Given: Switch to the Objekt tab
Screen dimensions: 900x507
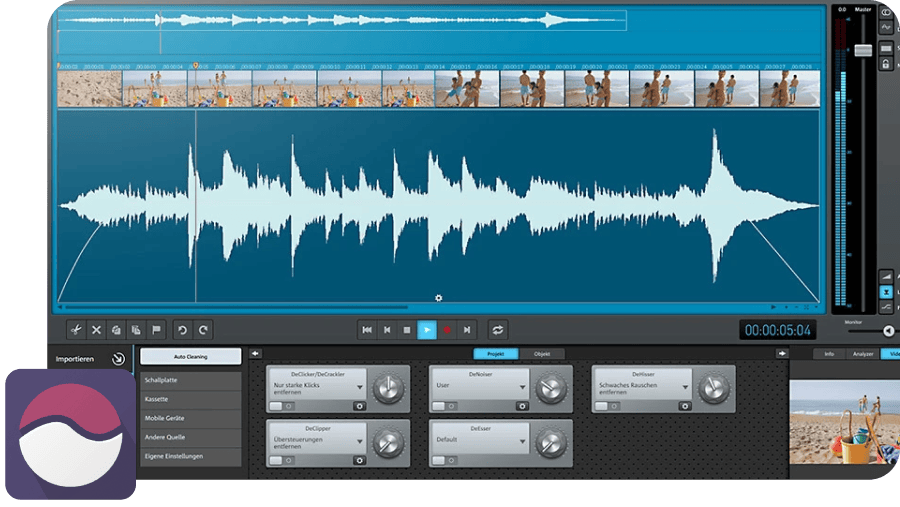Looking at the screenshot, I should coord(541,354).
